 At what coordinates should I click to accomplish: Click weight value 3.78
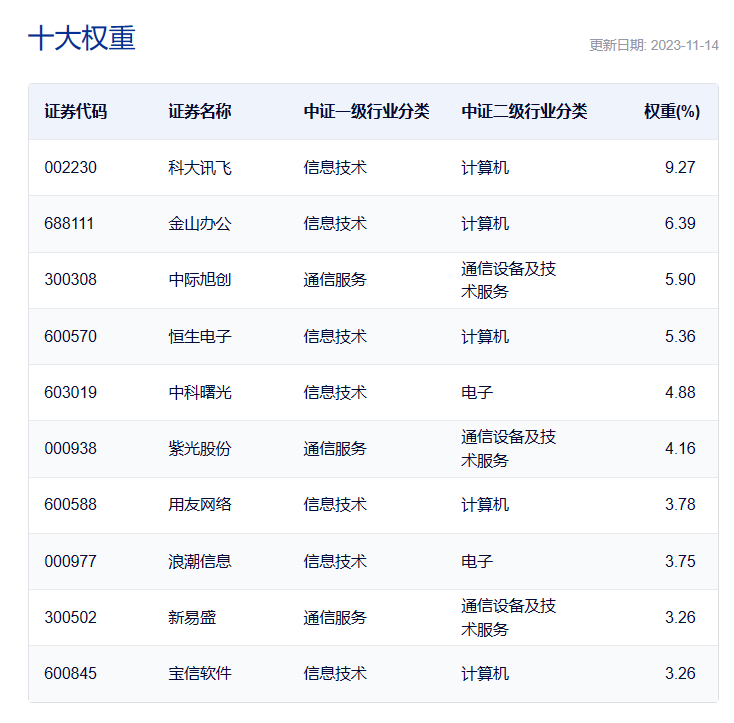pyautogui.click(x=680, y=504)
